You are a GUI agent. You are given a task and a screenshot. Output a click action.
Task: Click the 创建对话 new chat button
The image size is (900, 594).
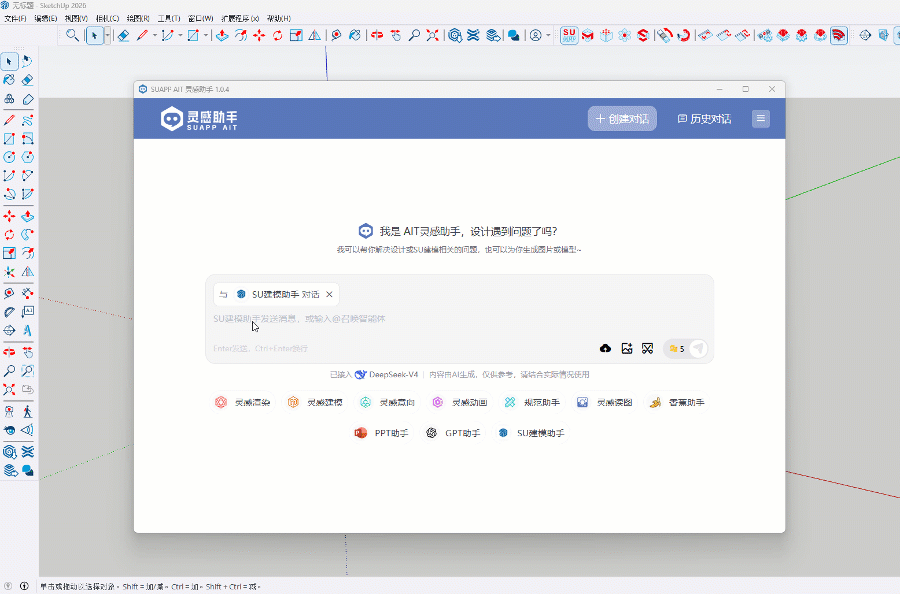point(622,119)
